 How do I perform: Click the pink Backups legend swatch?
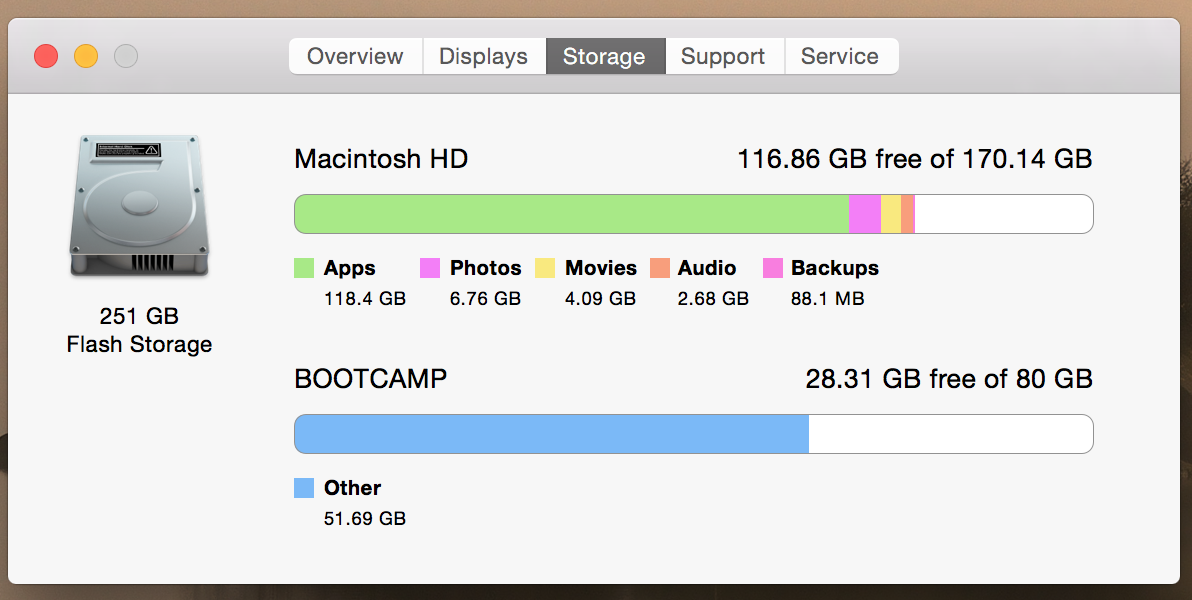click(x=773, y=268)
